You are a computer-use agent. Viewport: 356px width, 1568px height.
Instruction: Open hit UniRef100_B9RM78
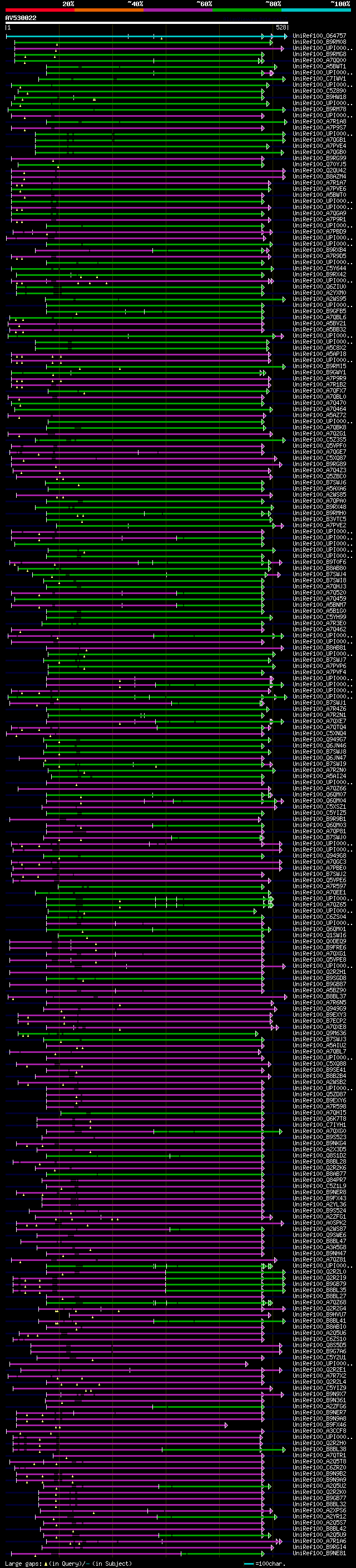[x=319, y=110]
